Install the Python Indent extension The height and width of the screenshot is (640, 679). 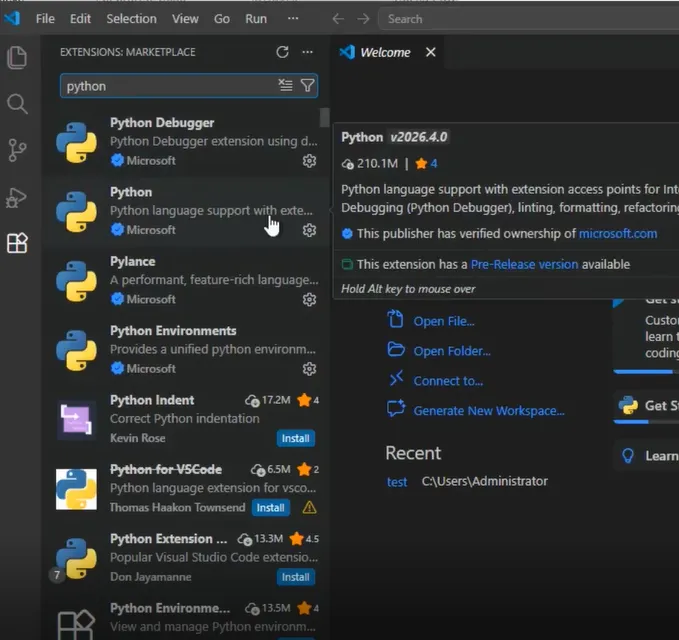[296, 438]
